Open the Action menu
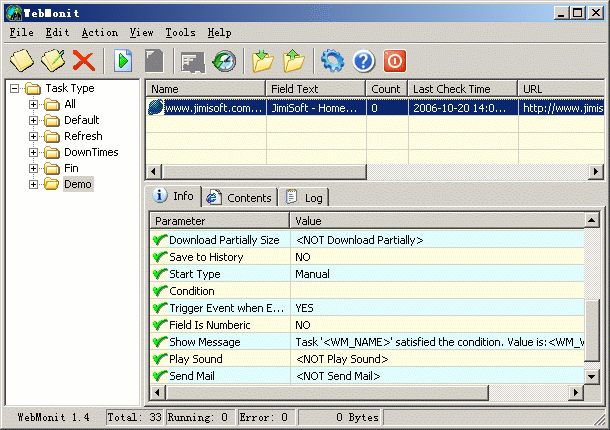Image resolution: width=610 pixels, height=430 pixels. click(x=100, y=32)
